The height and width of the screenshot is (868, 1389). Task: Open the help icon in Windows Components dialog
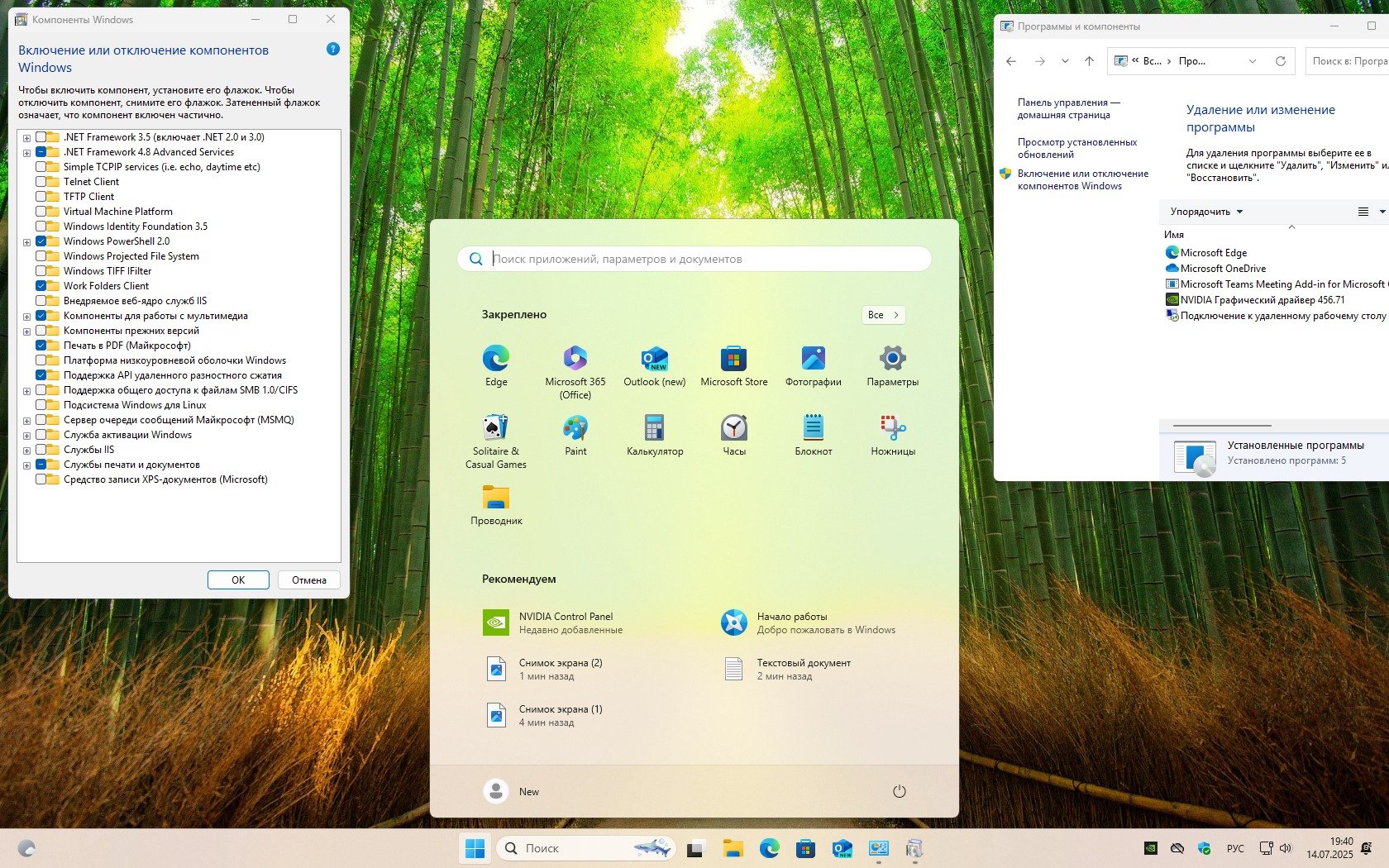333,50
